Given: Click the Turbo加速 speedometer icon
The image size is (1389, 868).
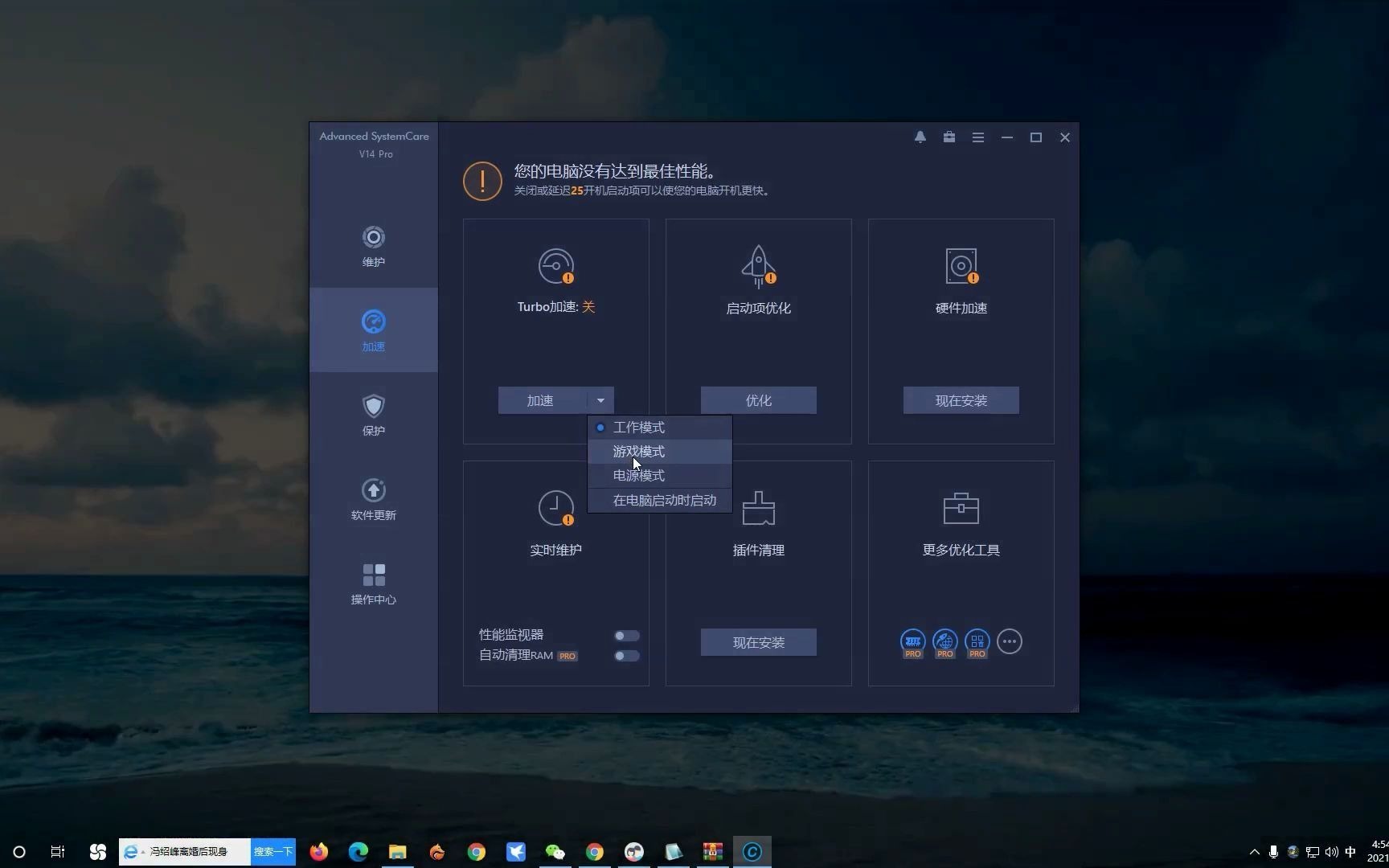Looking at the screenshot, I should (556, 266).
